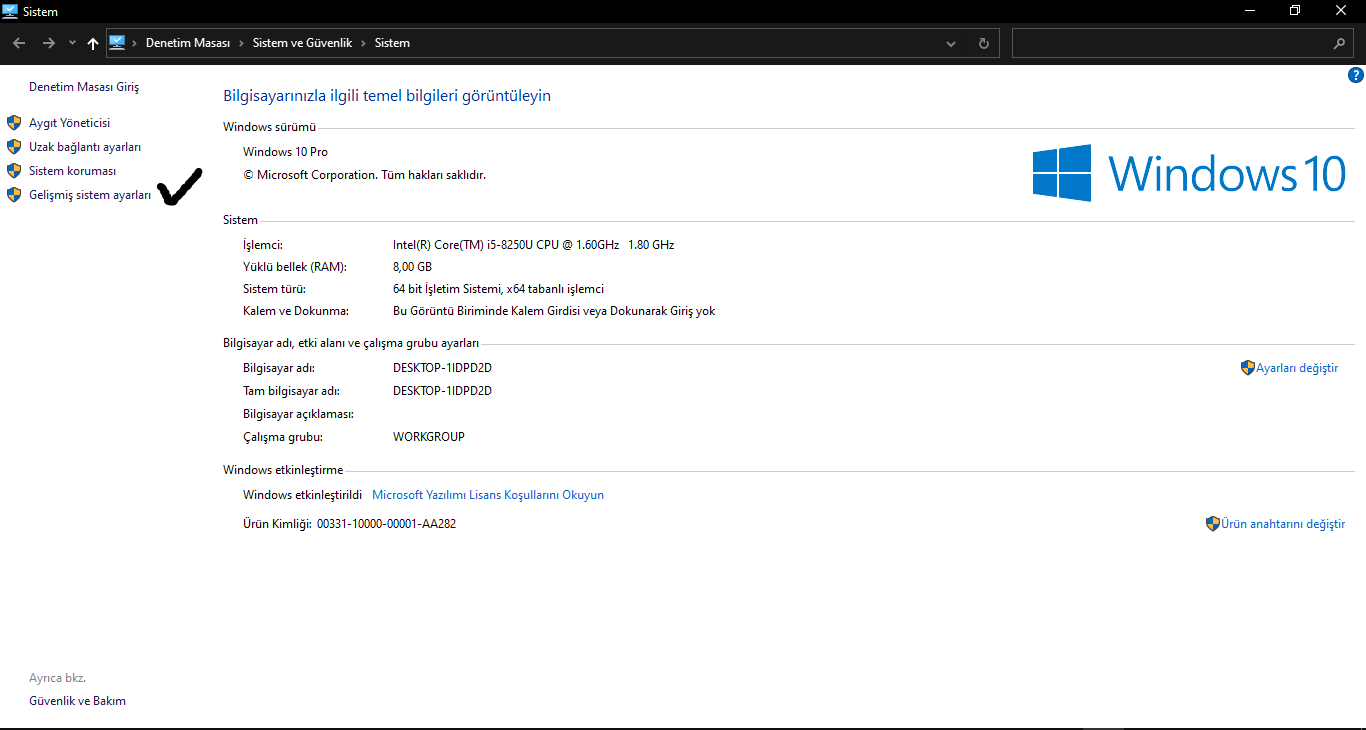This screenshot has width=1366, height=730.
Task: Minimize the Sistem window
Action: pyautogui.click(x=1250, y=11)
